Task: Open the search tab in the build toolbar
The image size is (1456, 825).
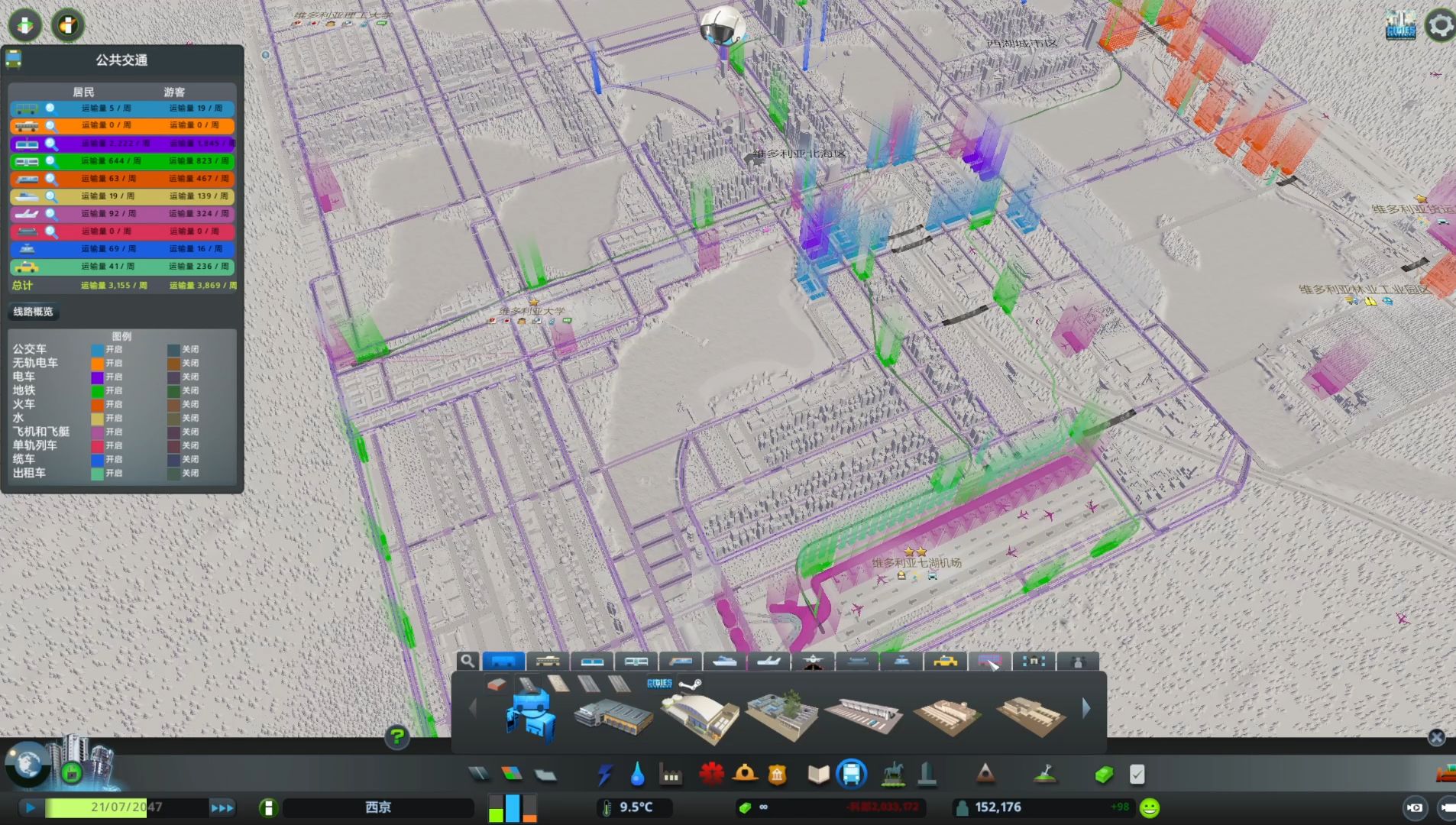Action: click(468, 662)
